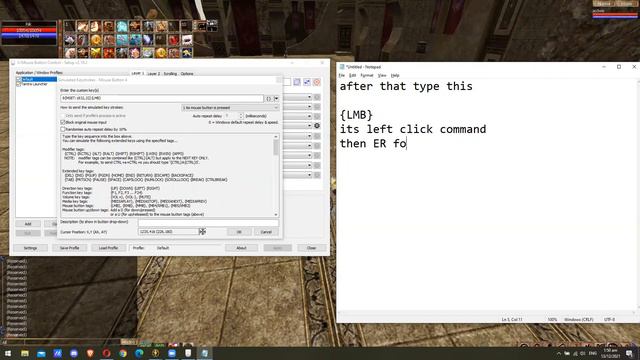Click the blue square icon in X-Mouse top-right
Image resolution: width=640 pixels, height=360 pixels.
pos(297,82)
